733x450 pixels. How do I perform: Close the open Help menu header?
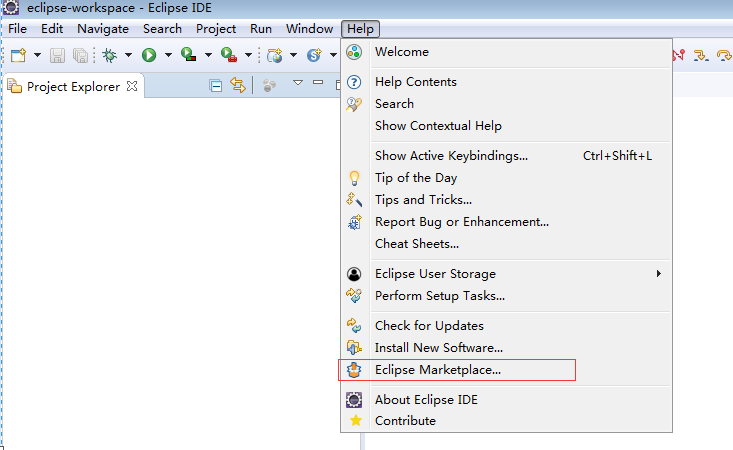(360, 29)
